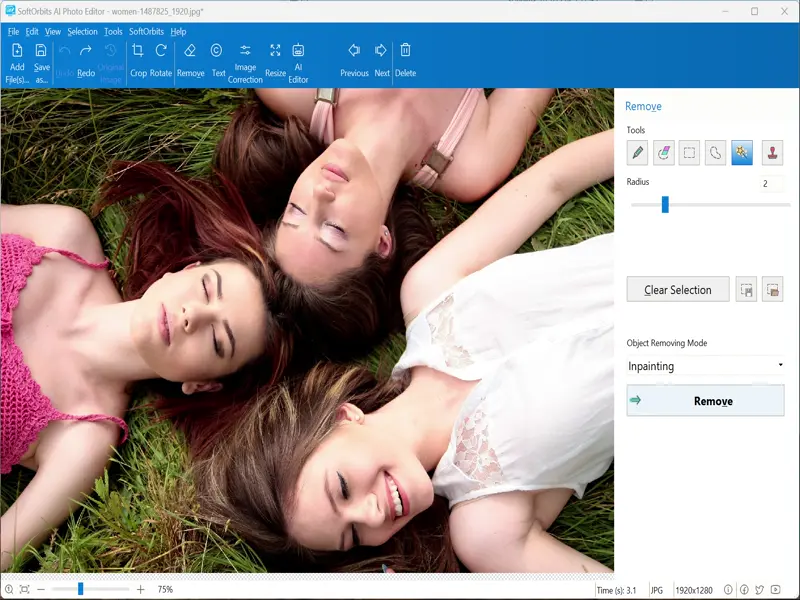Open the Edit menu
Screen dimensions: 800x600
click(32, 32)
